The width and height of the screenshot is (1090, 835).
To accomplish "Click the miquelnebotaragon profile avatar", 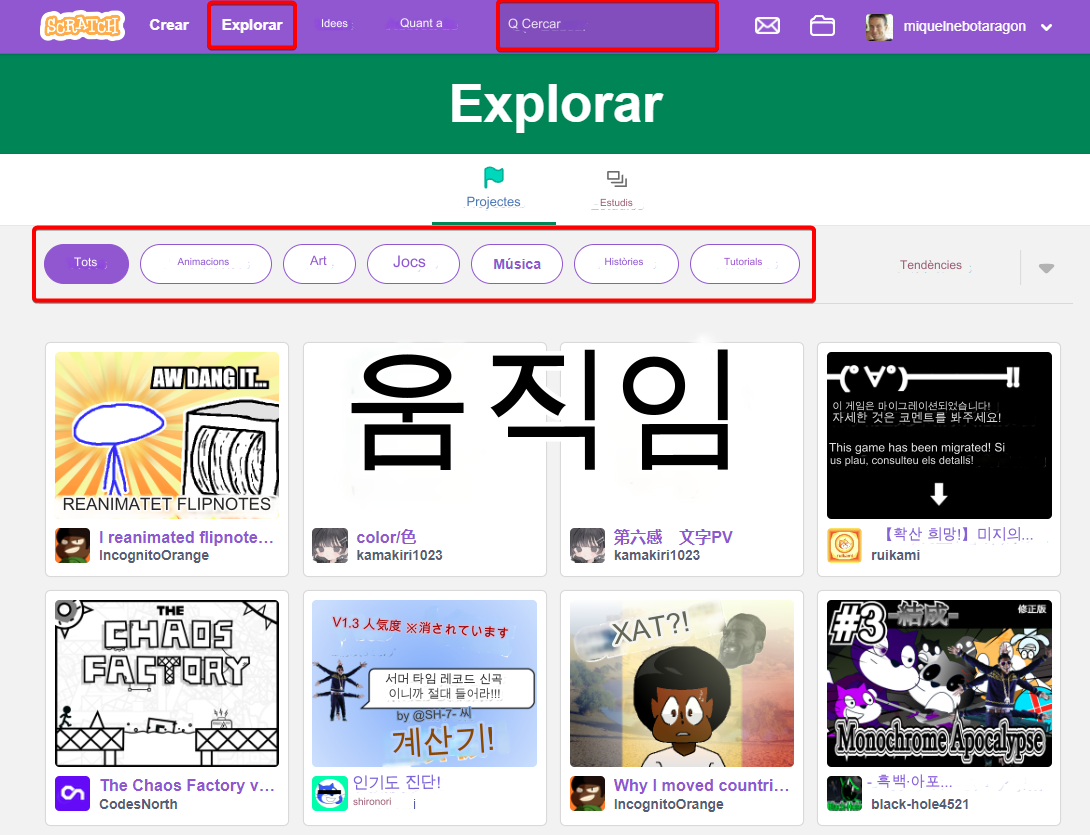I will [x=879, y=27].
